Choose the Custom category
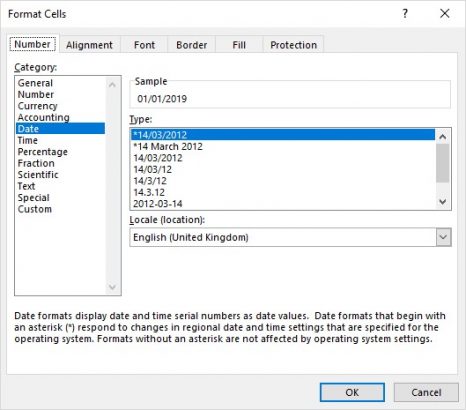 [35, 209]
